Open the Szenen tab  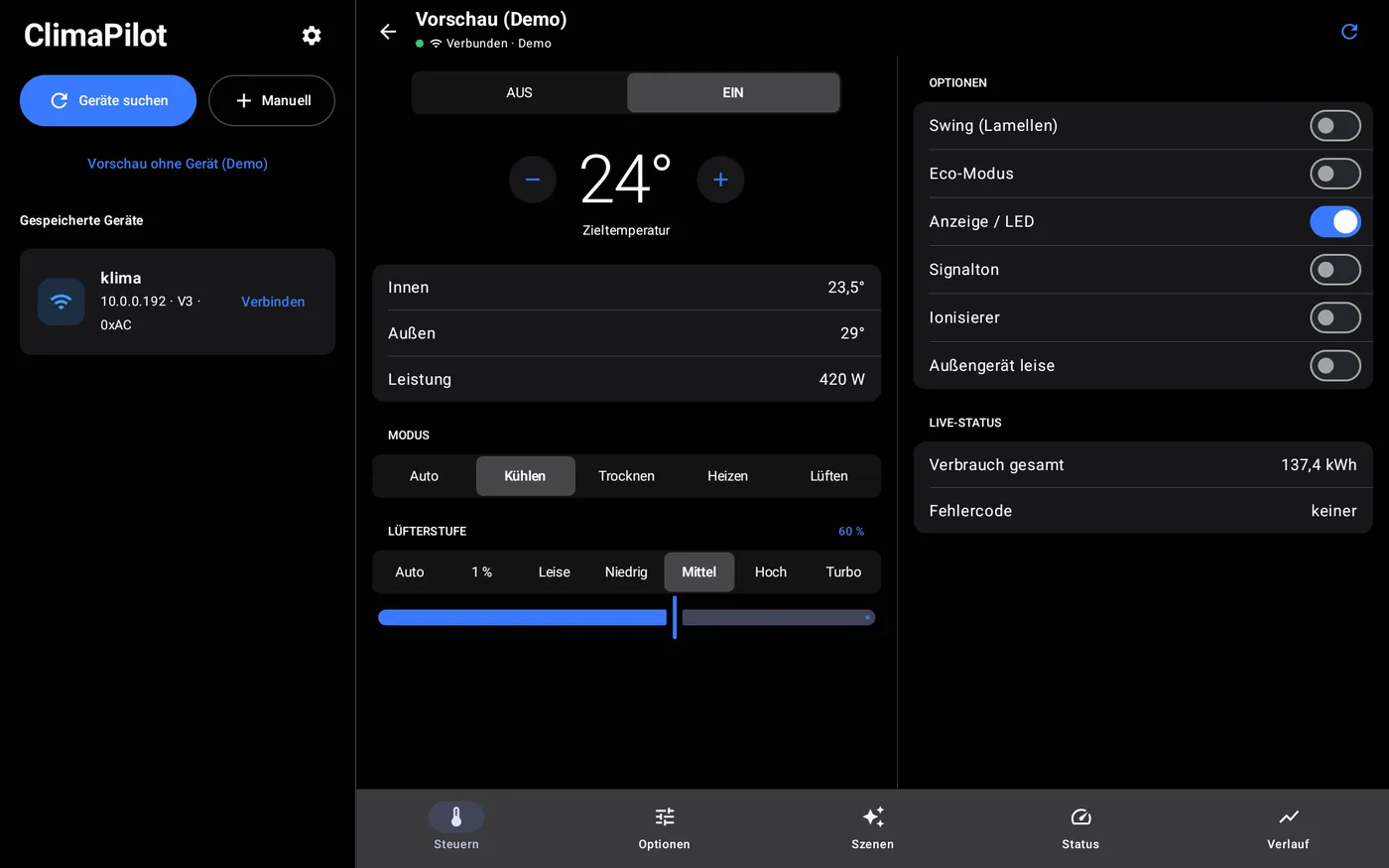coord(873,827)
